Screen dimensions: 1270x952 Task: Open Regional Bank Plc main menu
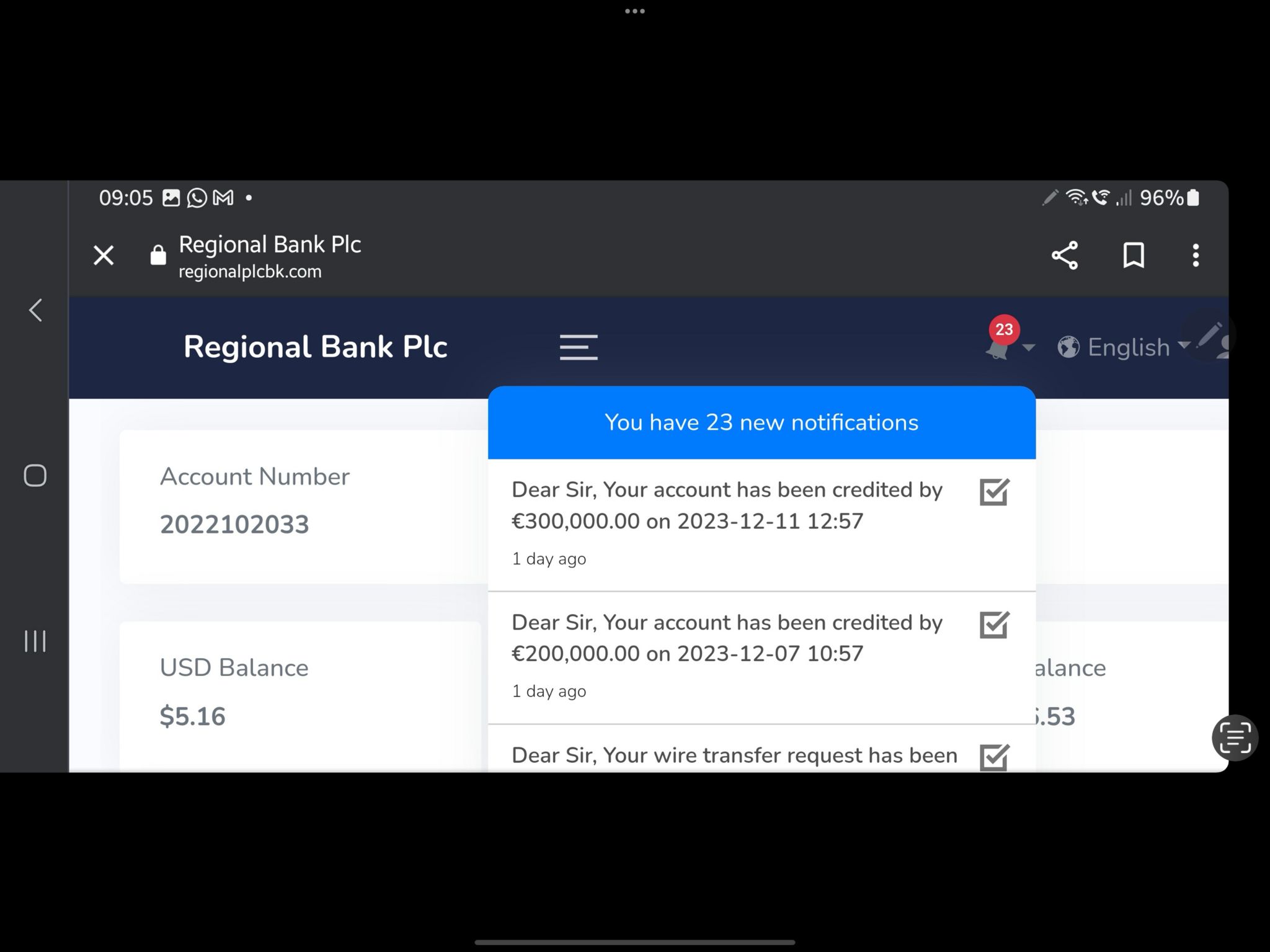pyautogui.click(x=580, y=348)
